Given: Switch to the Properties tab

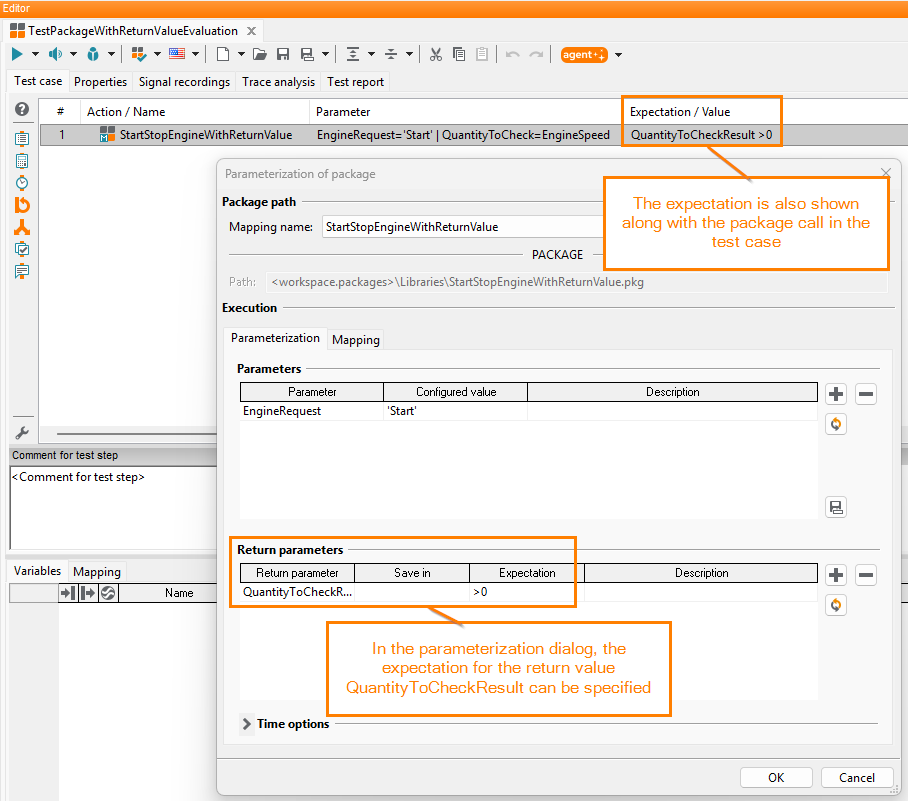Looking at the screenshot, I should 100,82.
